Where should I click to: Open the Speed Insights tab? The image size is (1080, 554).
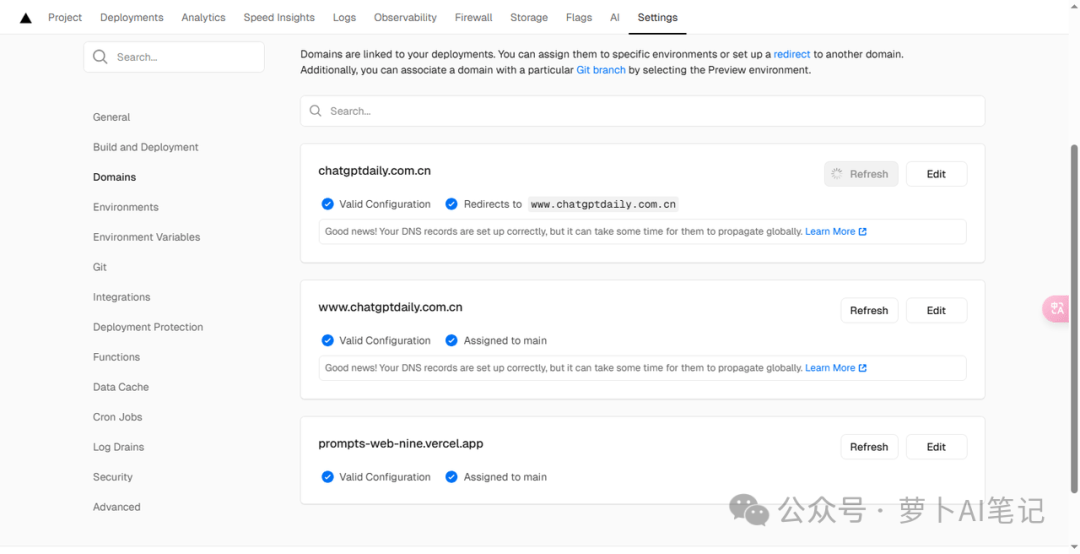[x=279, y=17]
